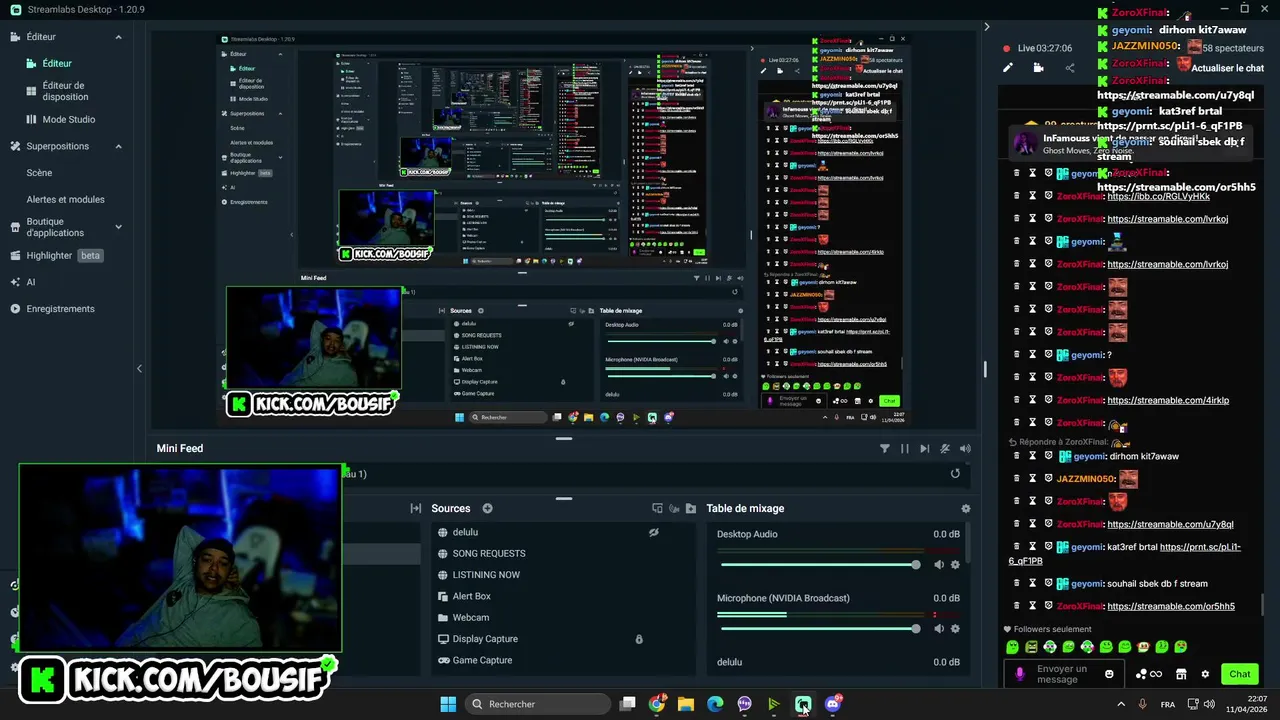Toggle Mini Feed alert volume icon
Viewport: 1280px width, 720px height.
coord(965,449)
